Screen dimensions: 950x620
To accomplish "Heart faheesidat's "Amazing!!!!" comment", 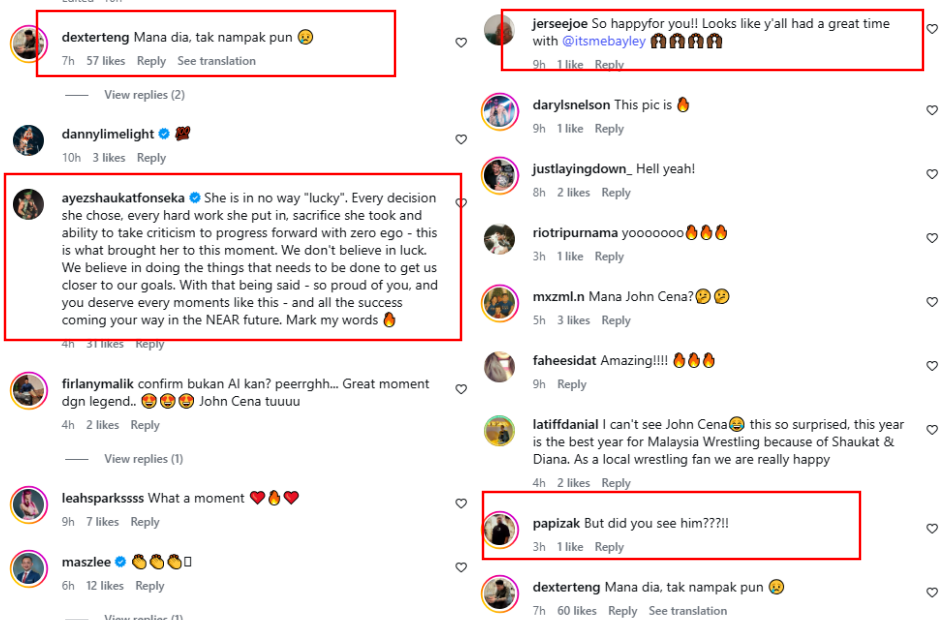I will pyautogui.click(x=932, y=366).
